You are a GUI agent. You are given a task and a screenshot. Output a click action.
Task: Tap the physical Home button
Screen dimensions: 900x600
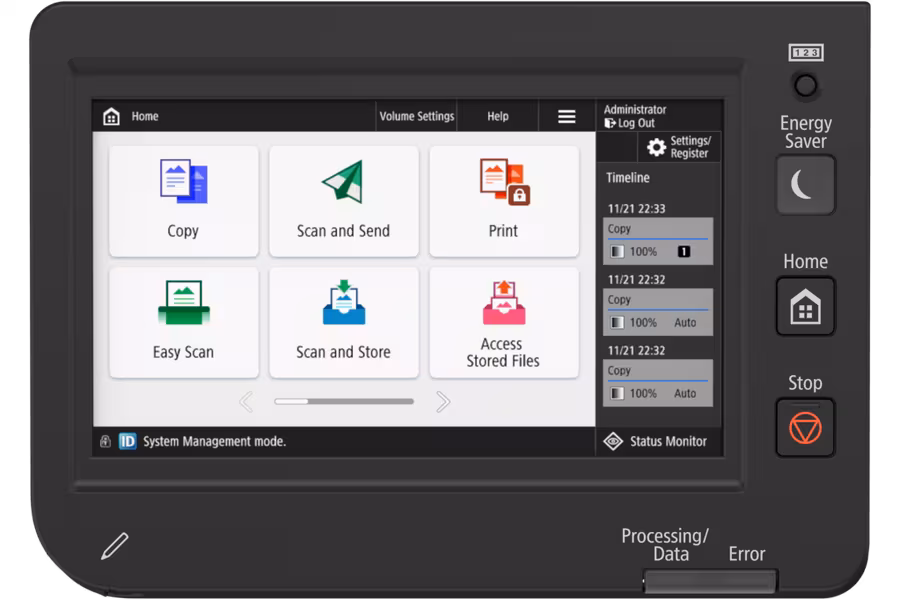click(805, 306)
